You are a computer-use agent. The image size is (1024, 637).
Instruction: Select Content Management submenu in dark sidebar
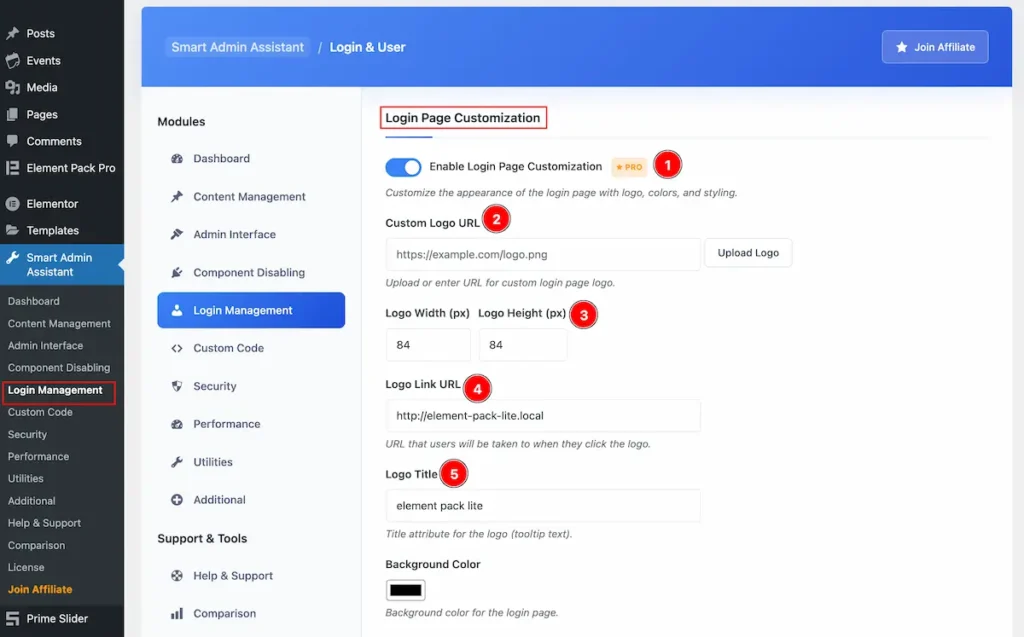click(59, 323)
